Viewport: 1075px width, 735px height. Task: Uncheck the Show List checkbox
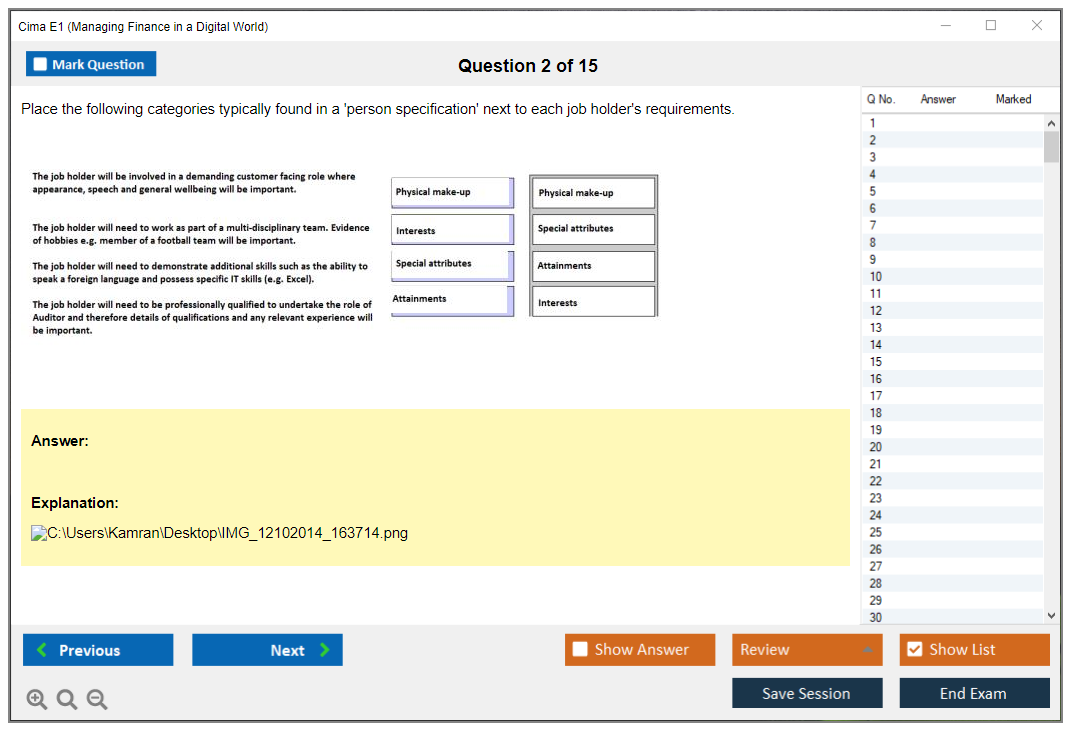click(x=914, y=650)
